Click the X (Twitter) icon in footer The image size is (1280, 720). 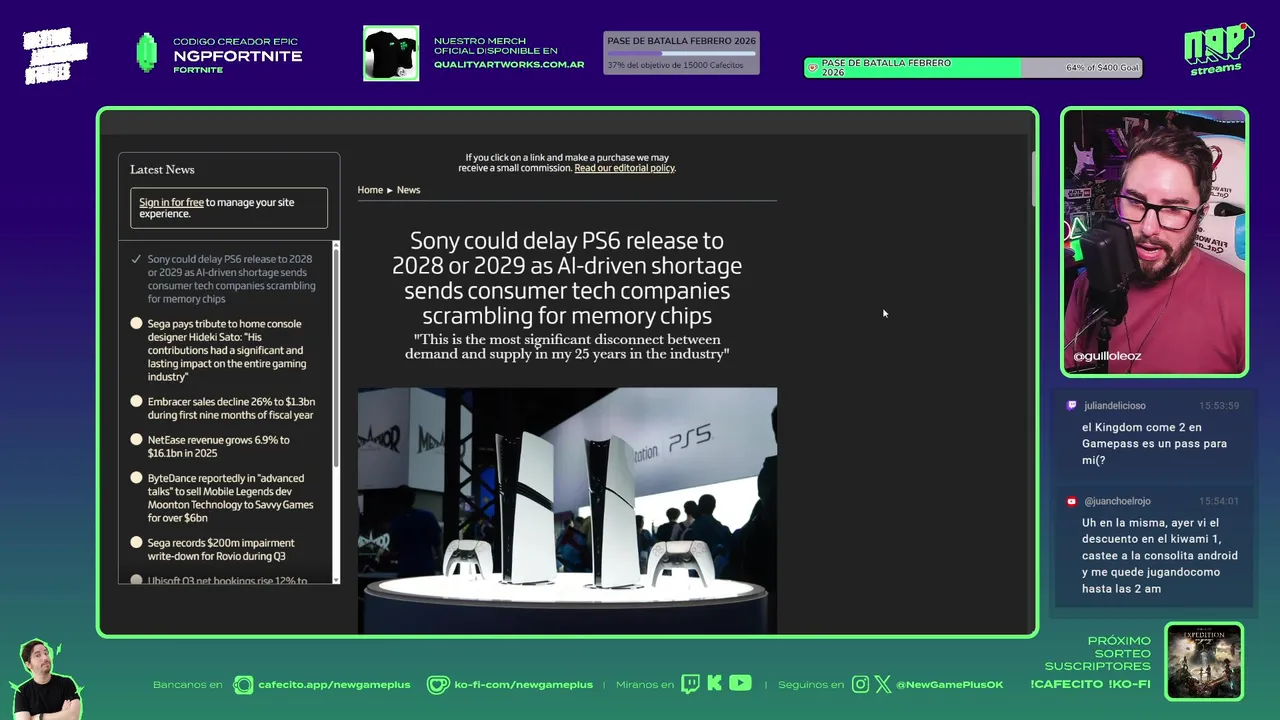click(883, 685)
